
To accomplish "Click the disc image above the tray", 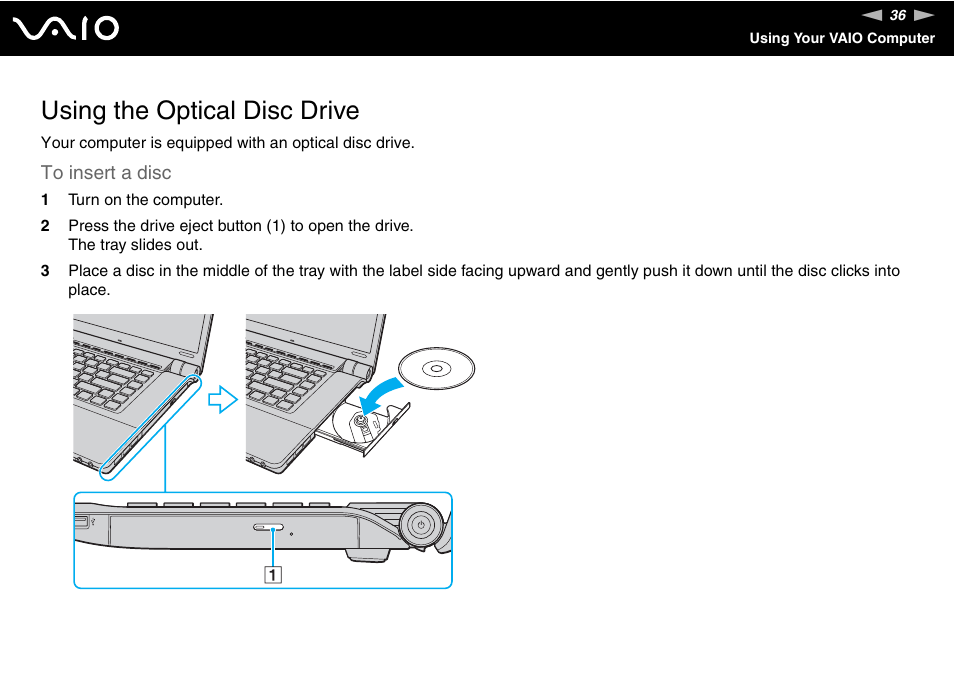I will click(436, 369).
